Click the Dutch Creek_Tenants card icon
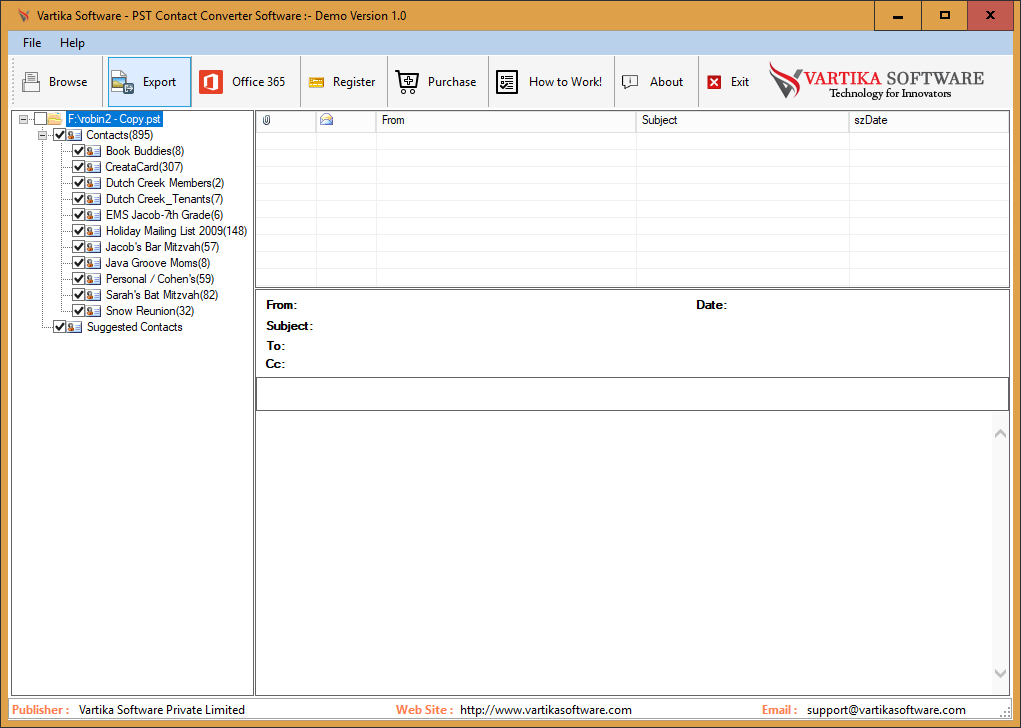 pyautogui.click(x=94, y=199)
